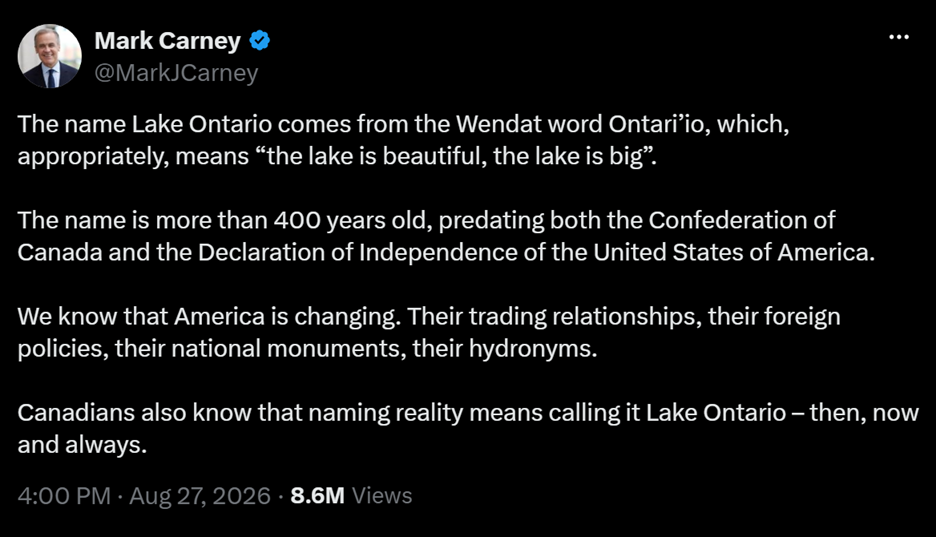This screenshot has height=537, width=936.
Task: Click the sentence We know that America is changing
Action: (209, 317)
